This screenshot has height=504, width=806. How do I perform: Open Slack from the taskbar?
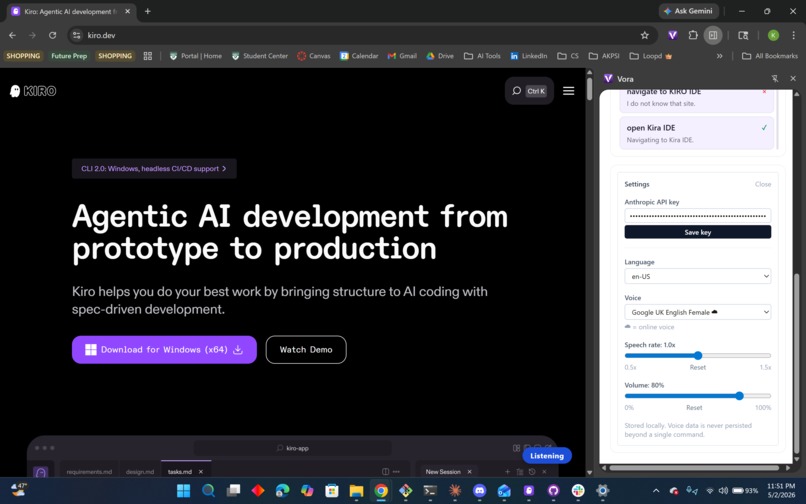coord(578,491)
